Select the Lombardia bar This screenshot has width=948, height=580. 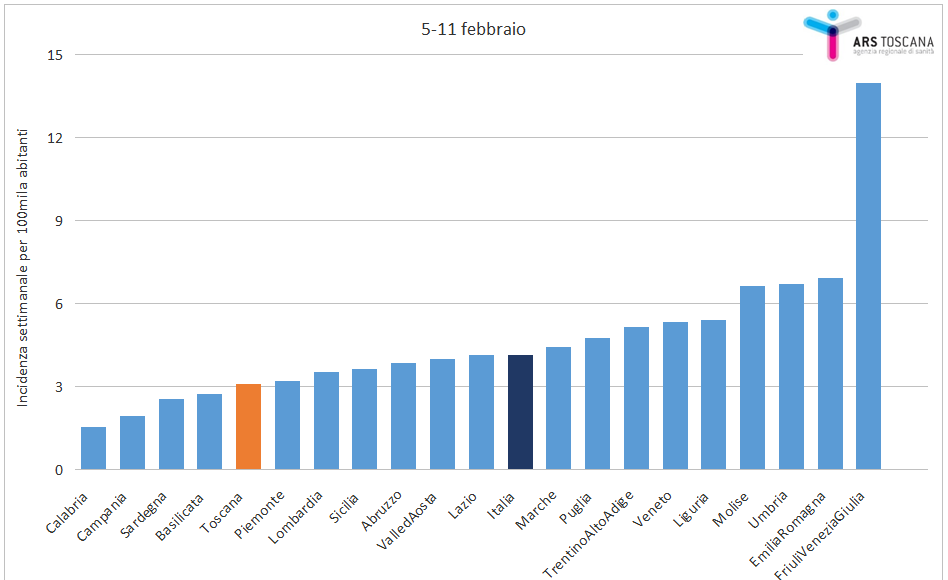pyautogui.click(x=326, y=421)
